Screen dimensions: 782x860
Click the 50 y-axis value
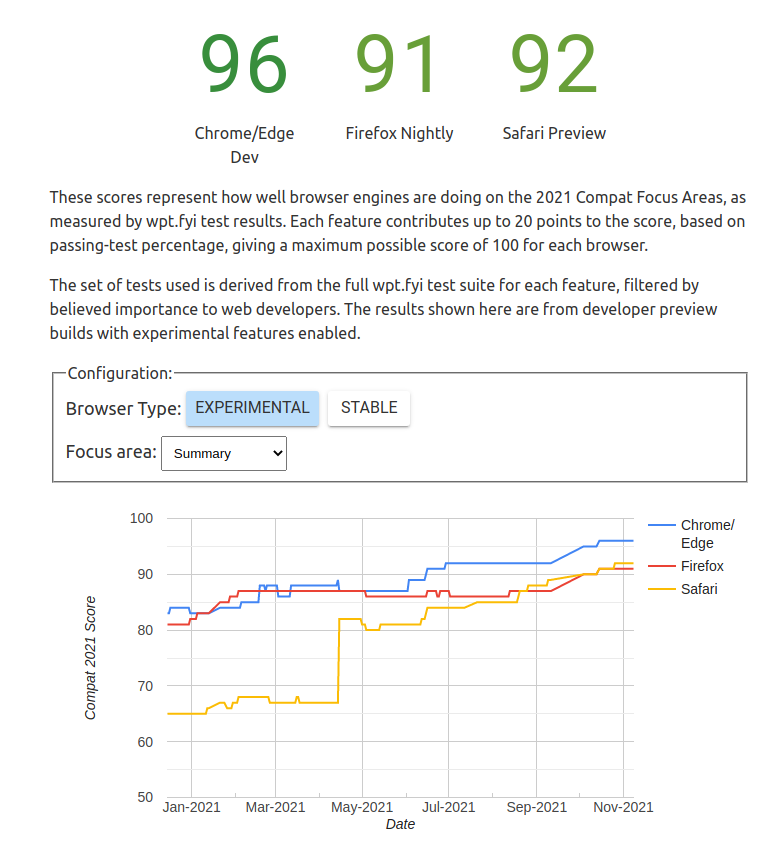pos(145,797)
